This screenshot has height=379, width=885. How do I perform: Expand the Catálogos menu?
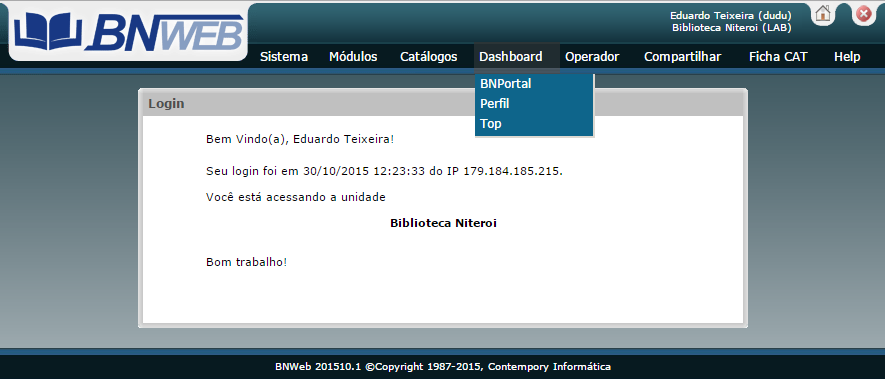coord(428,56)
